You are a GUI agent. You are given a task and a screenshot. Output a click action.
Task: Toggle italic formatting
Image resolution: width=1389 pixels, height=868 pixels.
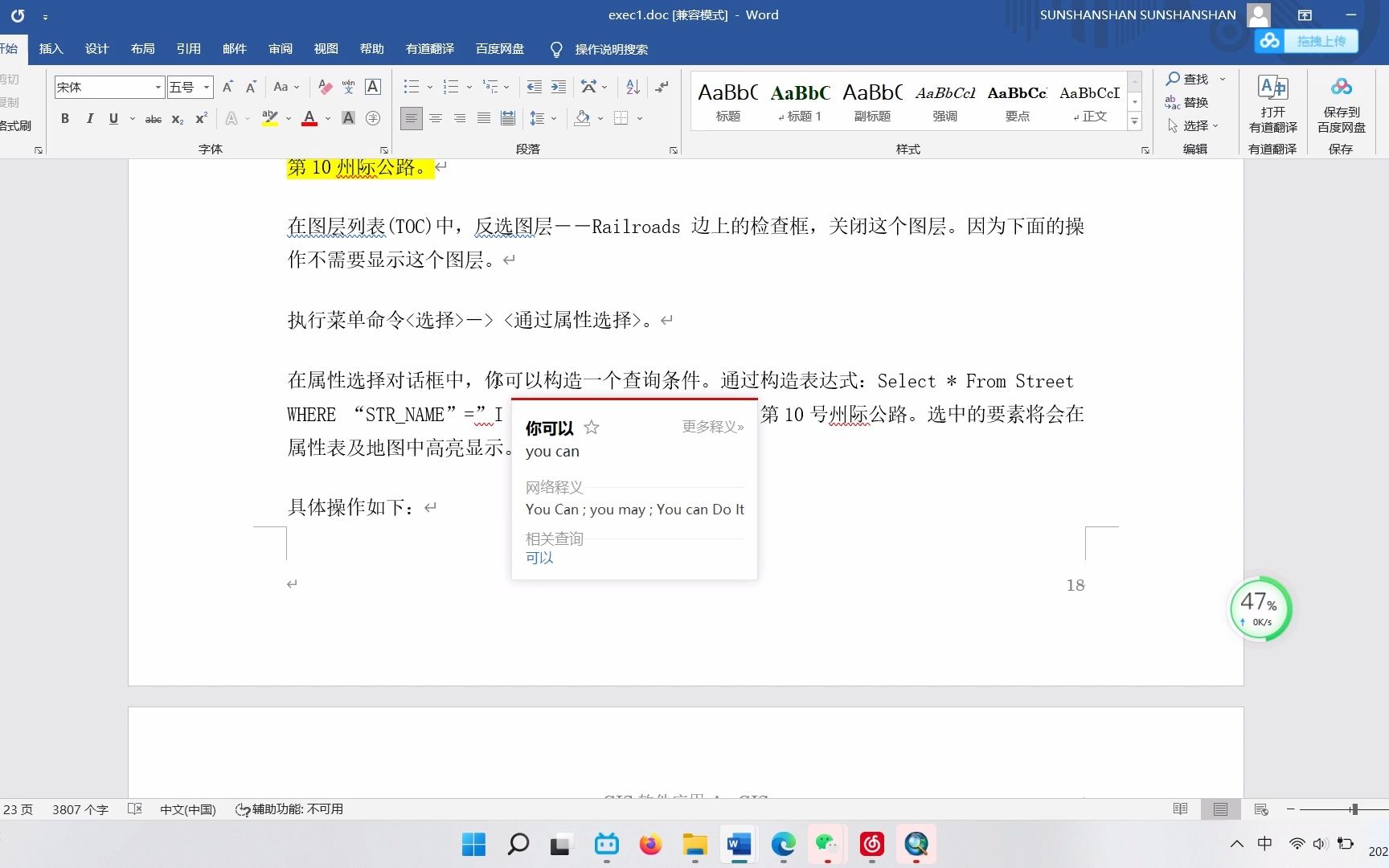[89, 118]
